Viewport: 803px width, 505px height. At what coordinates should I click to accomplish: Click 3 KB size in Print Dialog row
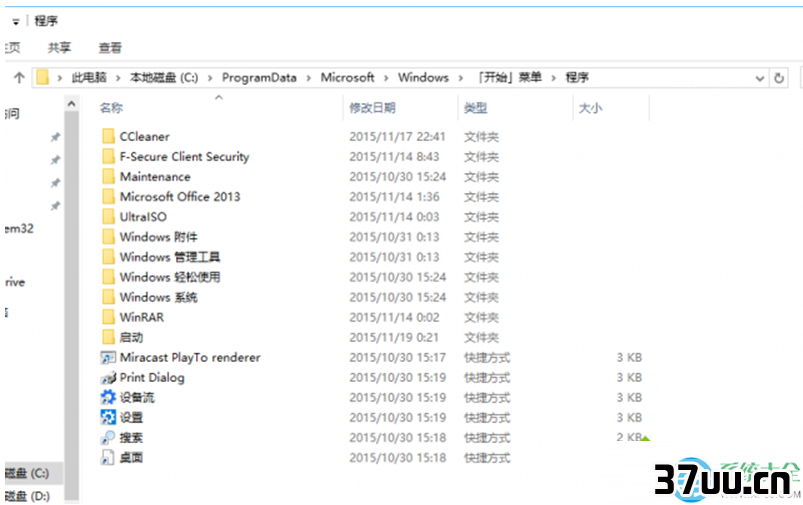click(x=629, y=377)
